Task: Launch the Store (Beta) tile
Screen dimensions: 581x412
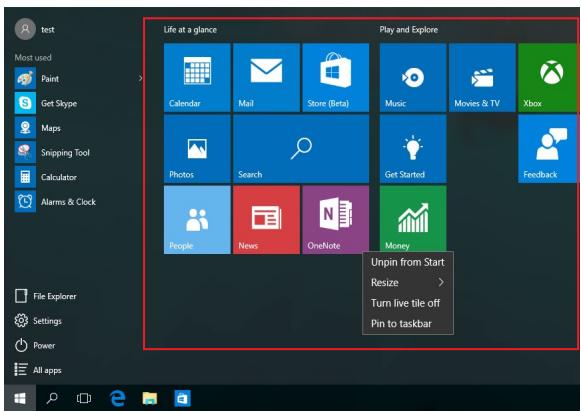Action: [x=336, y=77]
